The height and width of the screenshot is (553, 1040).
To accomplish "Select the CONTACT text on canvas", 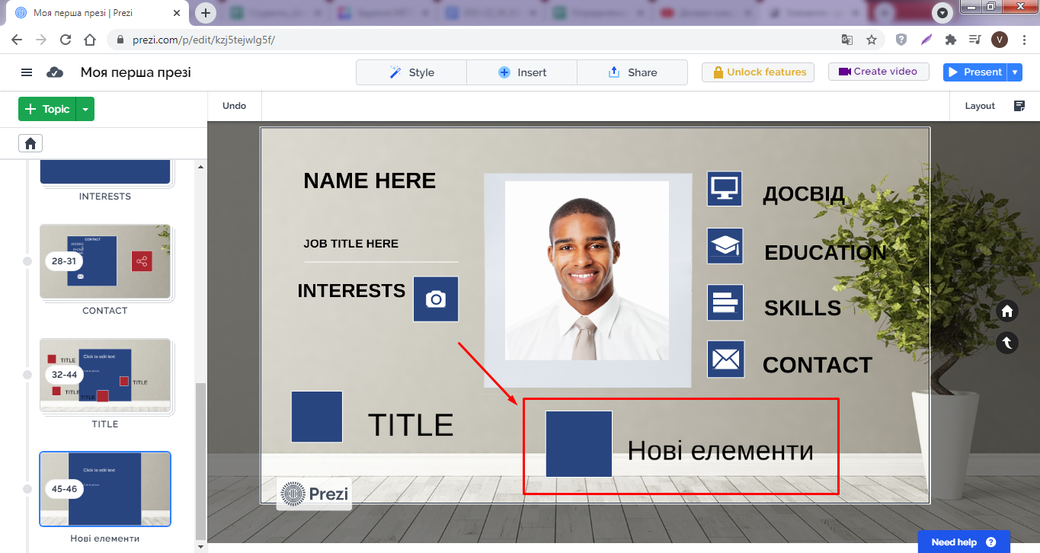I will [x=817, y=365].
